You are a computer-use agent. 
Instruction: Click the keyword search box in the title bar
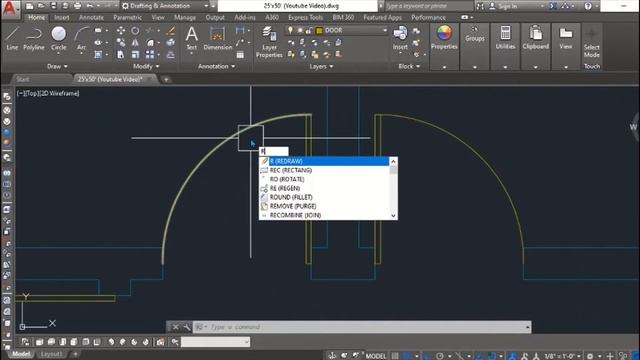click(429, 6)
